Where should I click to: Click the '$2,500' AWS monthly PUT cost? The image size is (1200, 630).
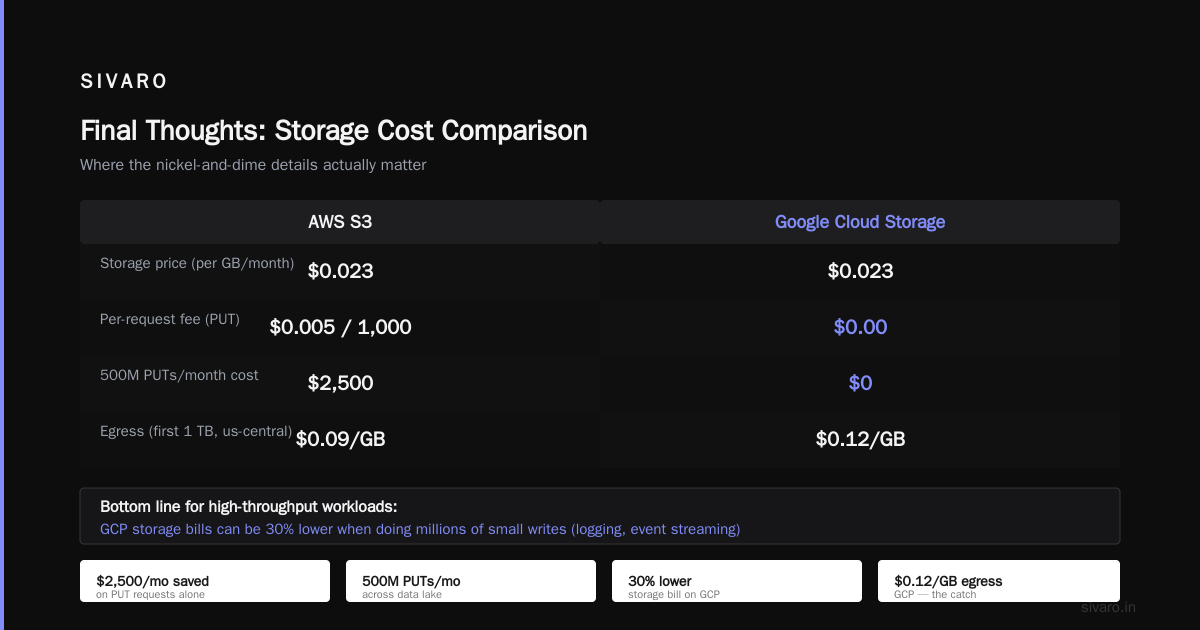340,383
